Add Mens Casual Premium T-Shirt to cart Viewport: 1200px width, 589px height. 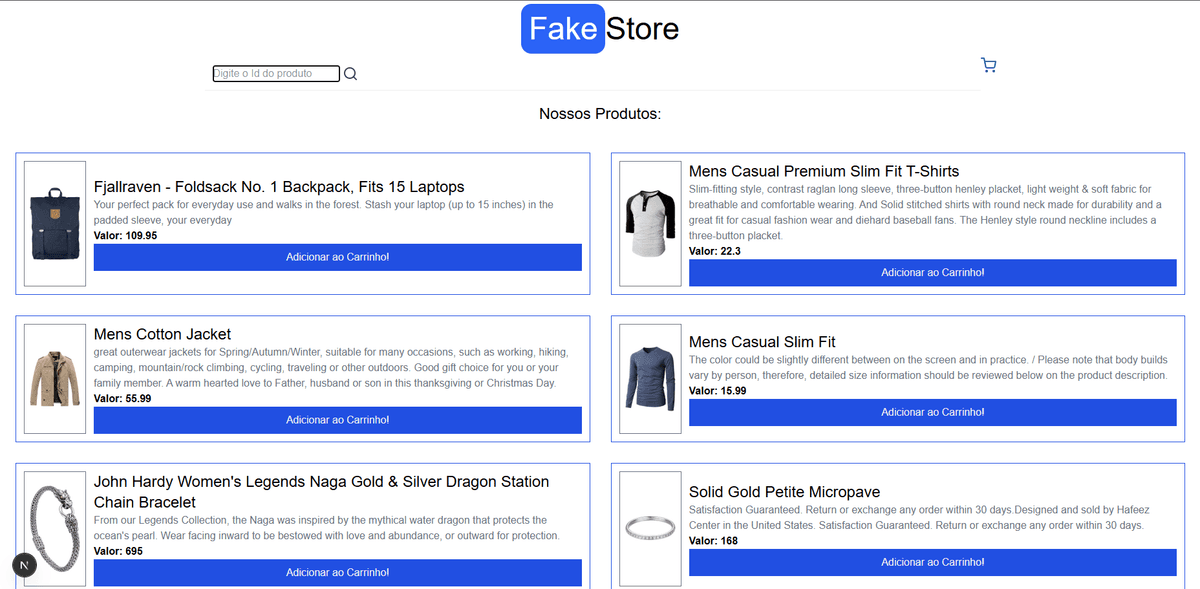click(x=932, y=272)
